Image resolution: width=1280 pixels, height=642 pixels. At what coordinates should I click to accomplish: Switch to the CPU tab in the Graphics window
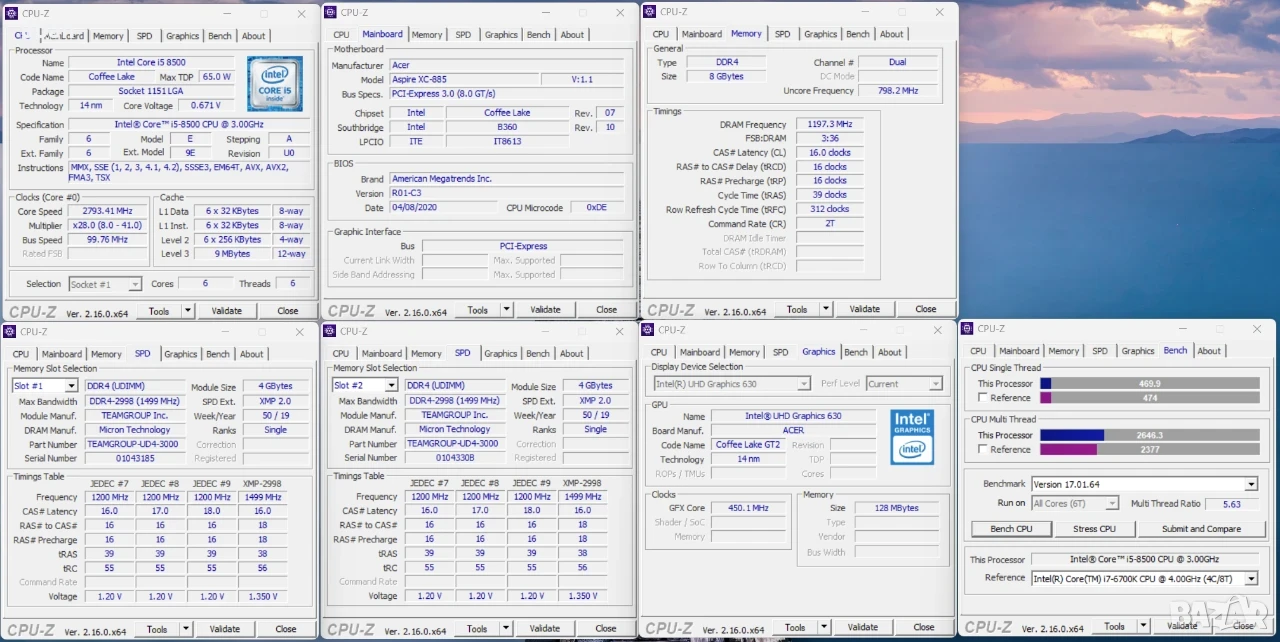point(659,352)
